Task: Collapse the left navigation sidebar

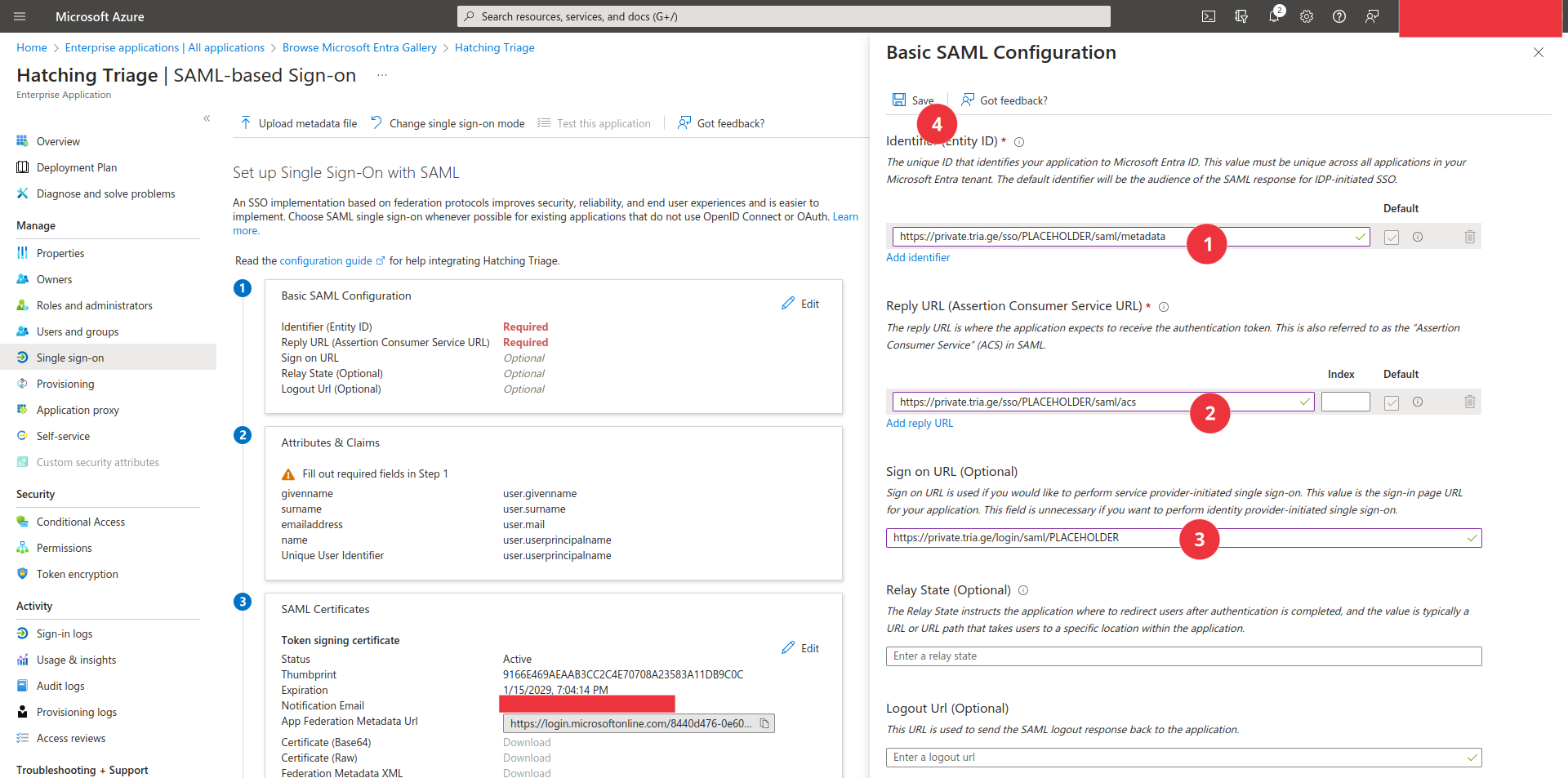Action: click(x=207, y=118)
